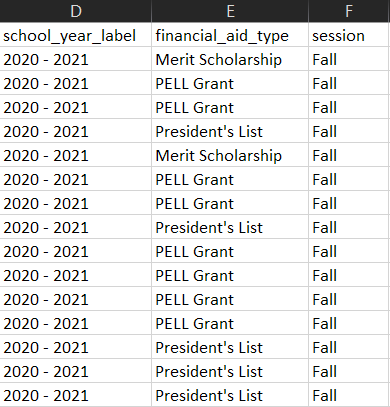Click the border between columns E and F headers
Screen dimensions: 390x407
pyautogui.click(x=308, y=11)
